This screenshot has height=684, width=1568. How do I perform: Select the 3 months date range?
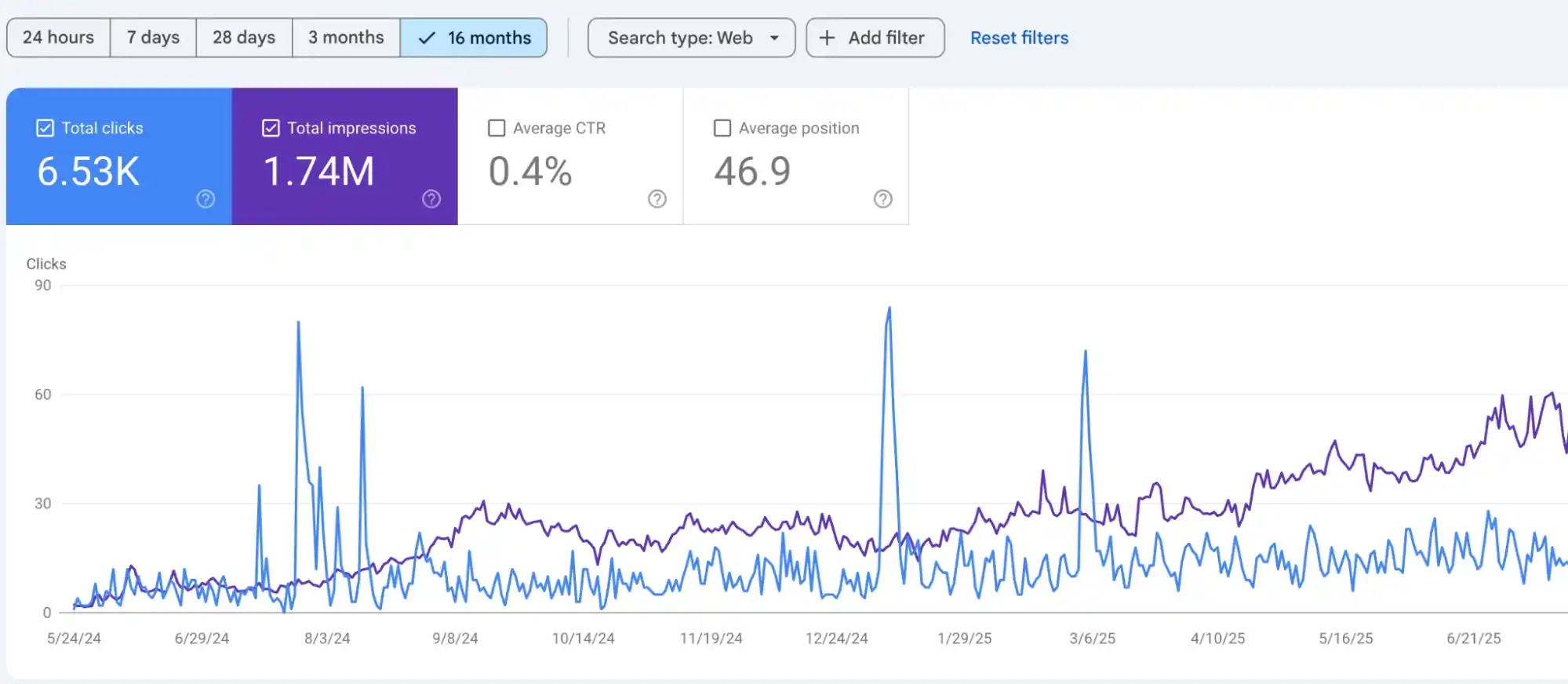click(x=346, y=38)
